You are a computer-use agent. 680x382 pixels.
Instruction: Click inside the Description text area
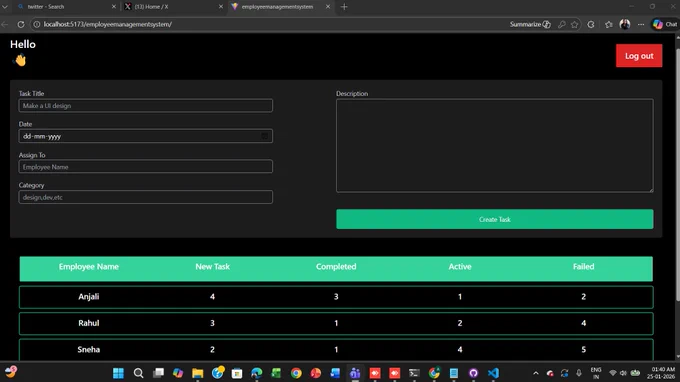point(494,146)
